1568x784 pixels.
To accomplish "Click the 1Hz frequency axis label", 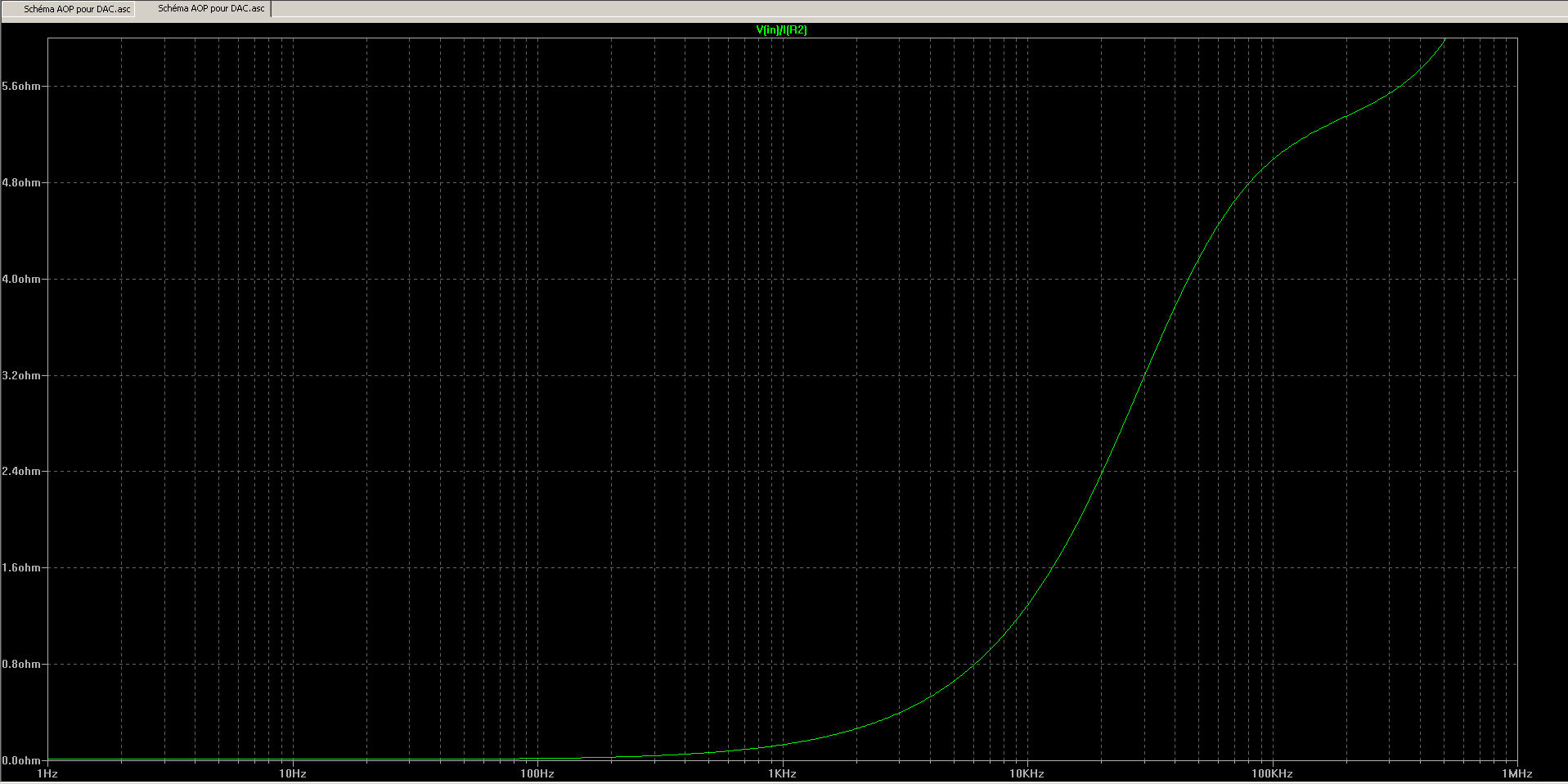I will click(47, 773).
